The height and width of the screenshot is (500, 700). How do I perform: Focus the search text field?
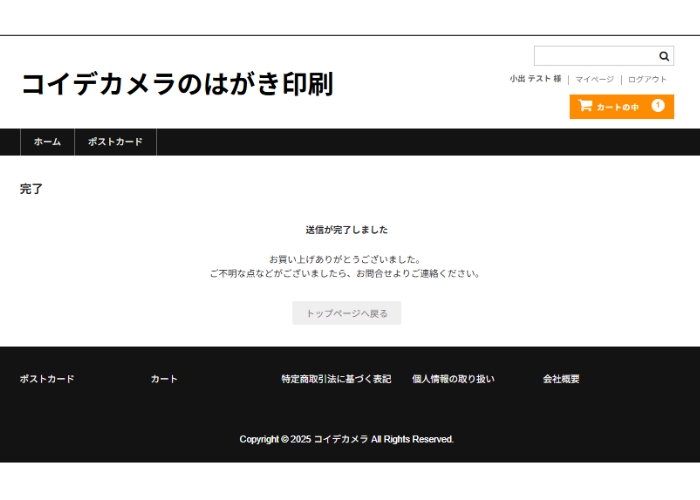click(594, 57)
